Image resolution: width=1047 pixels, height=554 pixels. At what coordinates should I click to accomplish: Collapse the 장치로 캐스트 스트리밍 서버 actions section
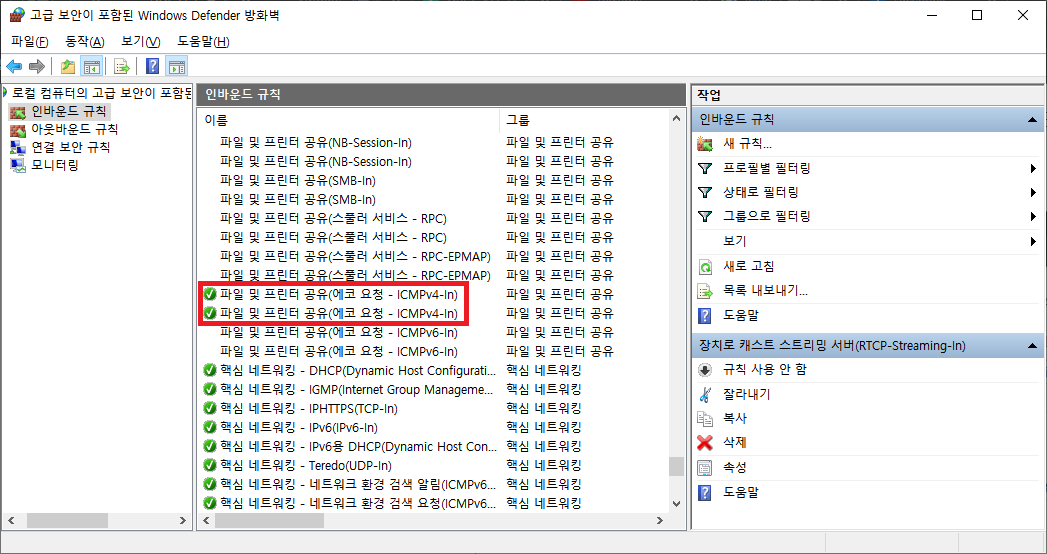pos(1032,346)
